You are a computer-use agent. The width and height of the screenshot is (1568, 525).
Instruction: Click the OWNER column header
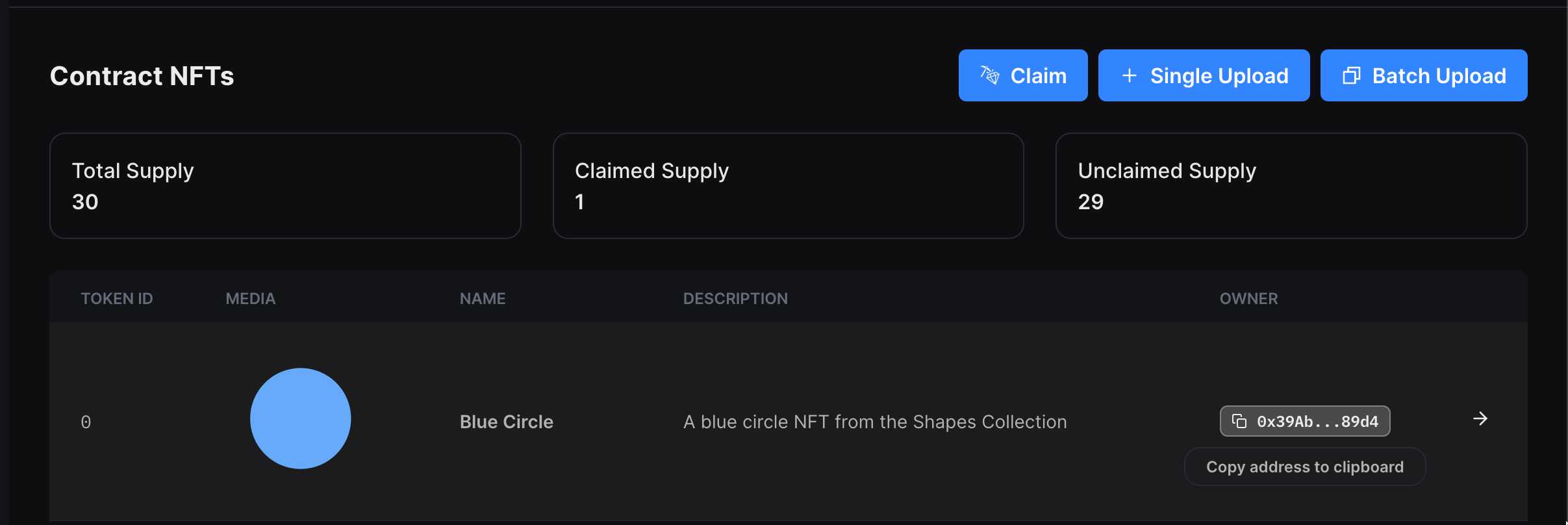(x=1247, y=298)
